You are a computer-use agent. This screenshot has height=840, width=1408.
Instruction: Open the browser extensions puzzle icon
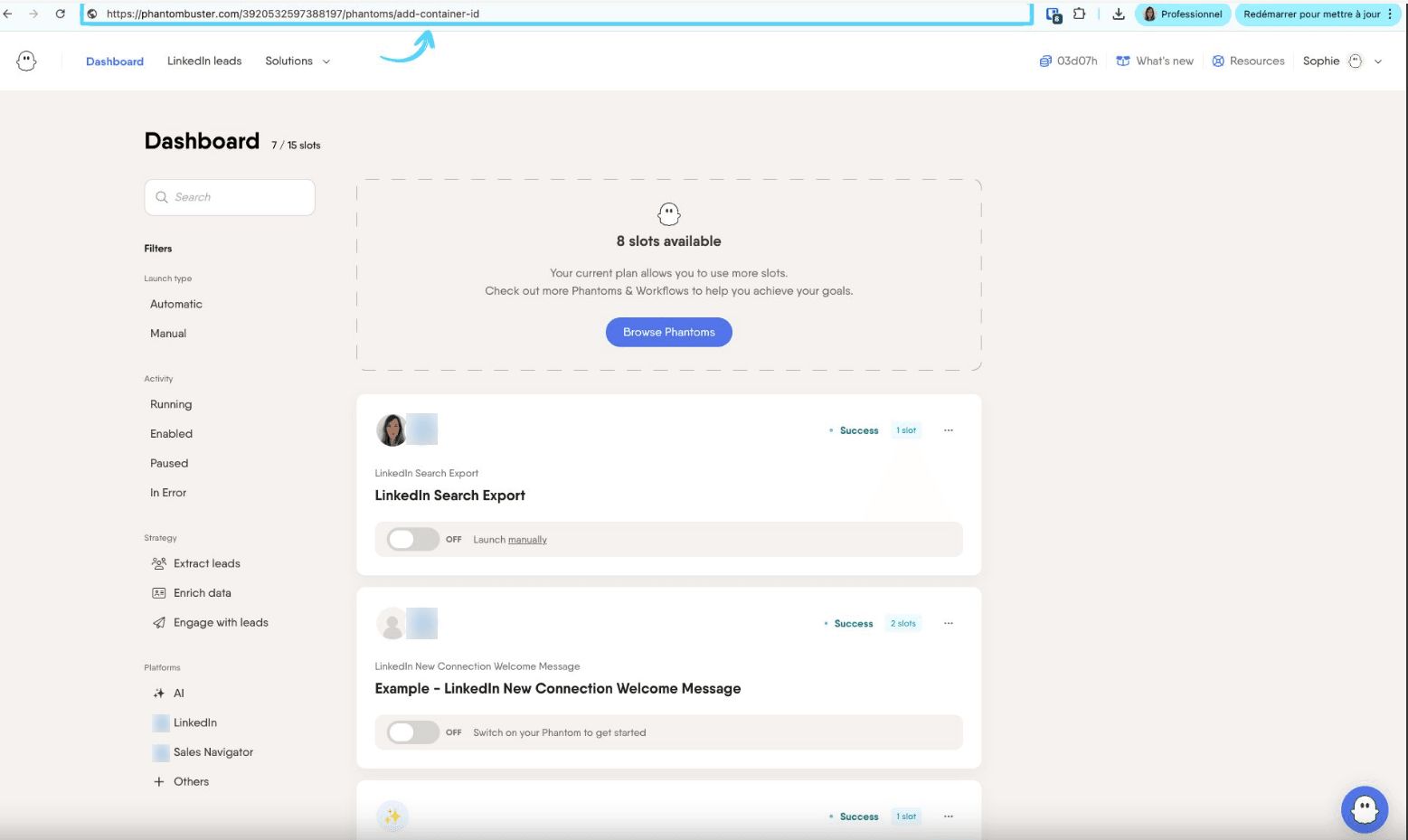(x=1079, y=14)
